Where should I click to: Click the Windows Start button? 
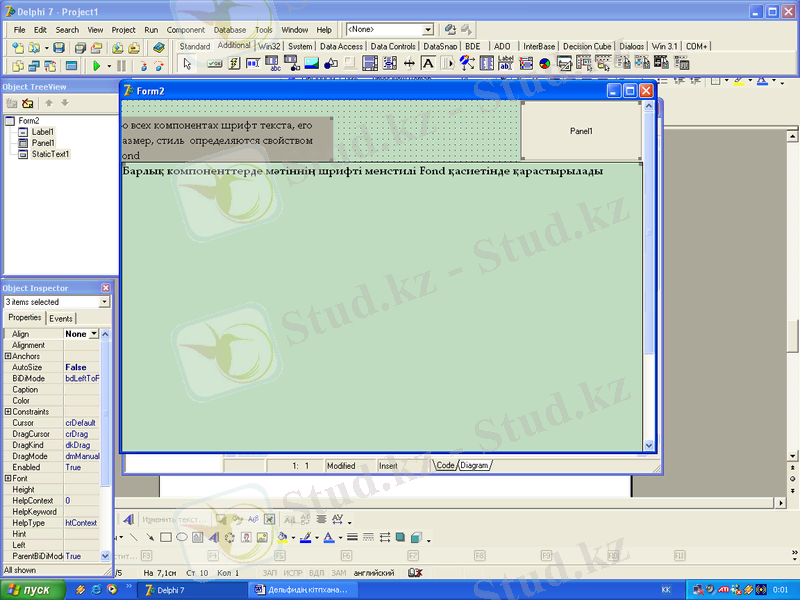pyautogui.click(x=34, y=590)
